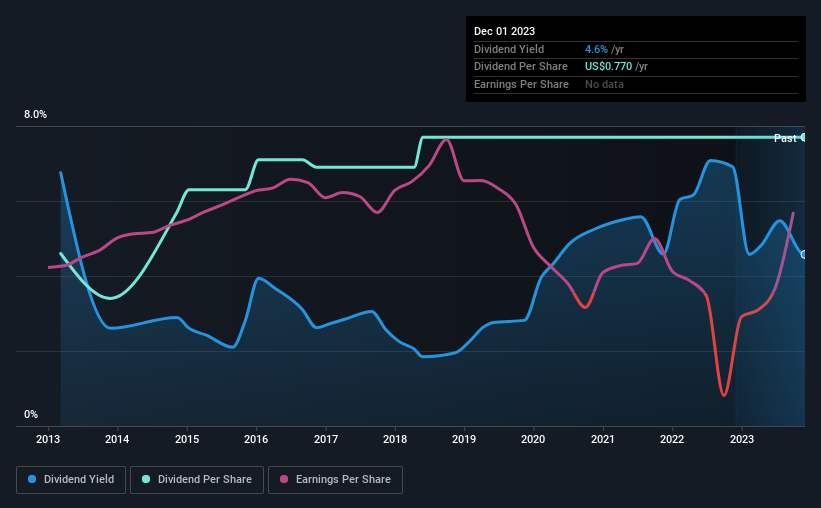
Task: Toggle the Dividend Per Share legend button
Action: tap(197, 479)
